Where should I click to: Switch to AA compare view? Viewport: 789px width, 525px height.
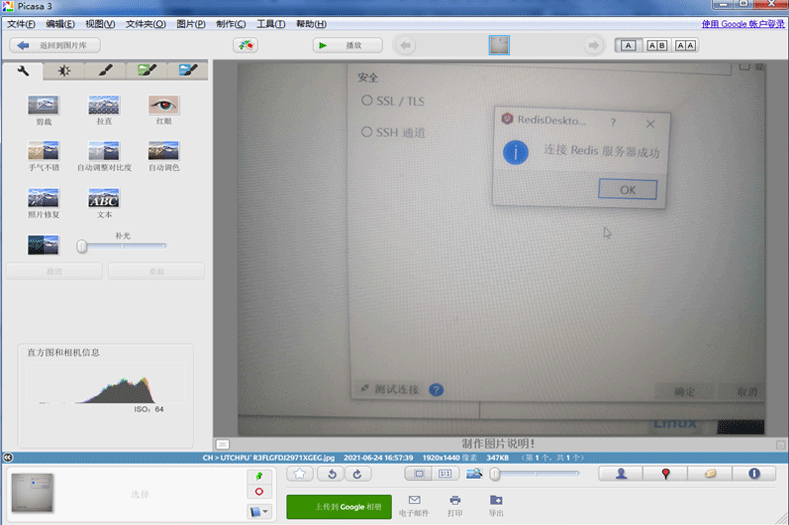(x=685, y=45)
